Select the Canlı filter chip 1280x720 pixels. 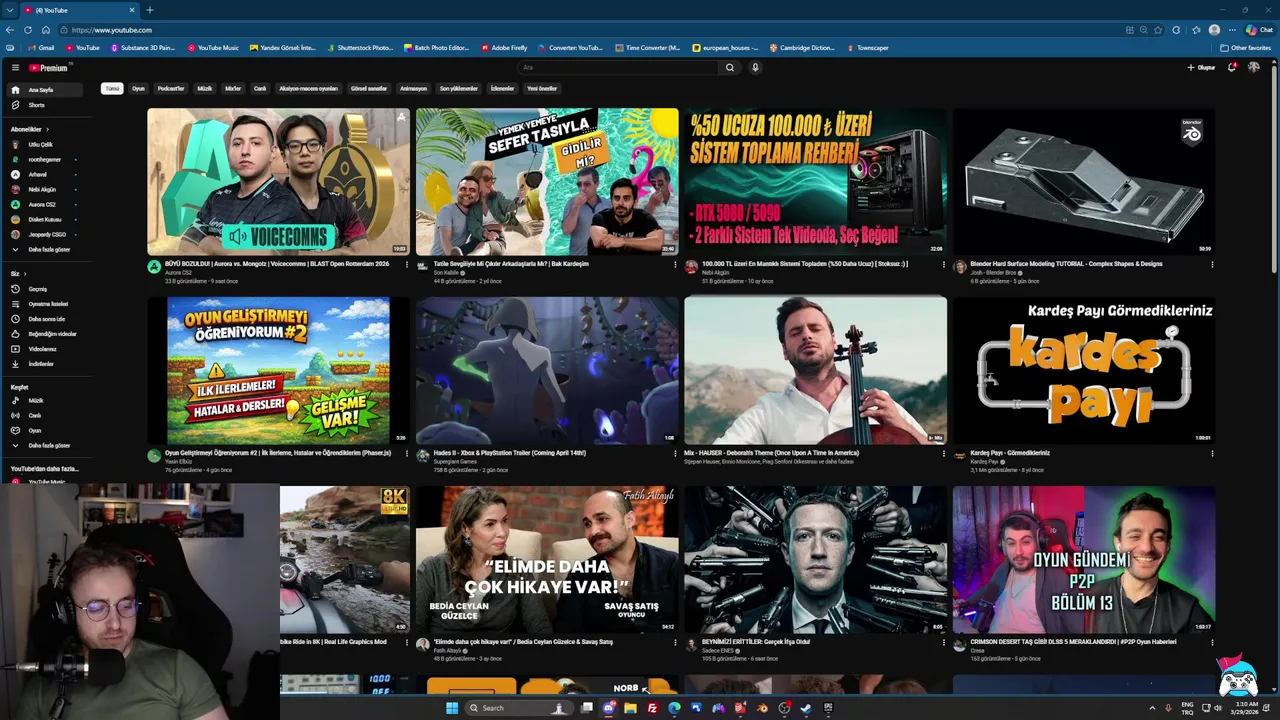pos(260,89)
